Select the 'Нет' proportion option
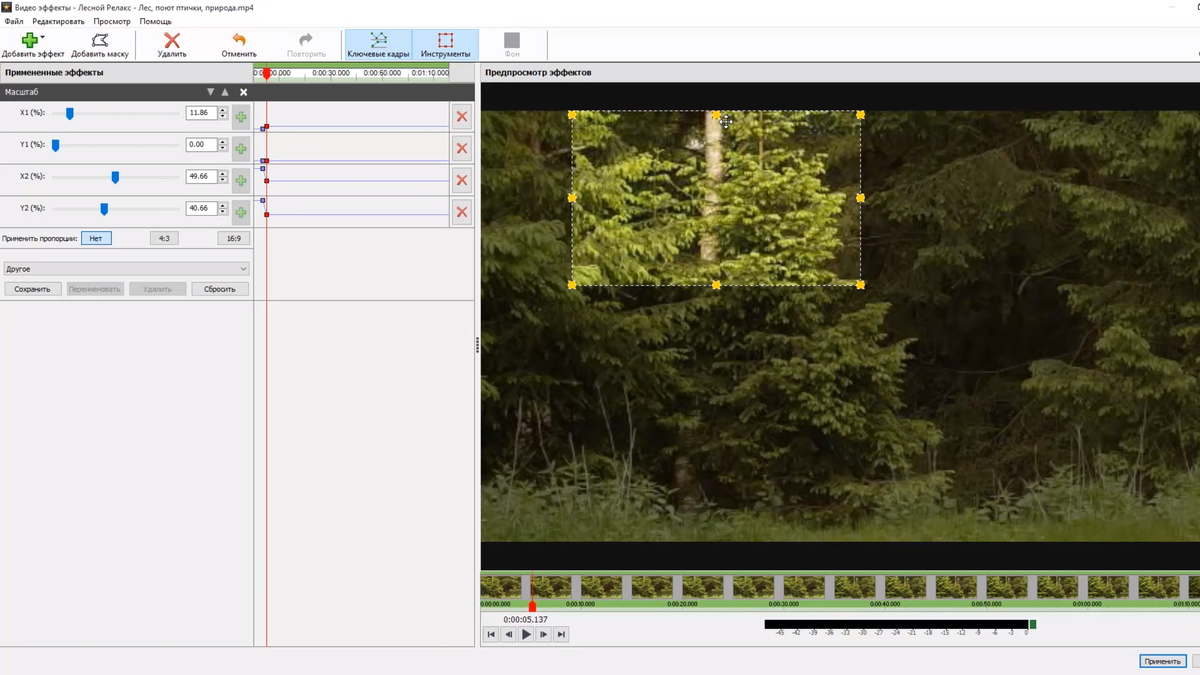The image size is (1200, 675). [96, 239]
